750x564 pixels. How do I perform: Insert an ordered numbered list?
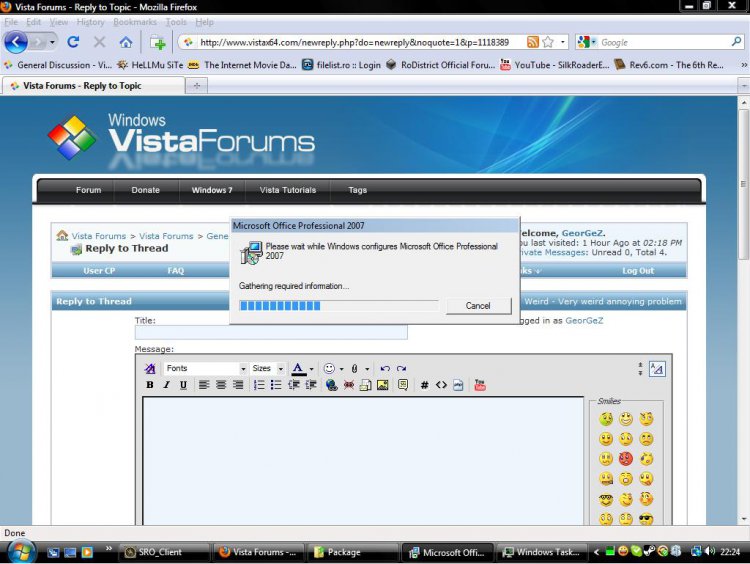pyautogui.click(x=259, y=385)
